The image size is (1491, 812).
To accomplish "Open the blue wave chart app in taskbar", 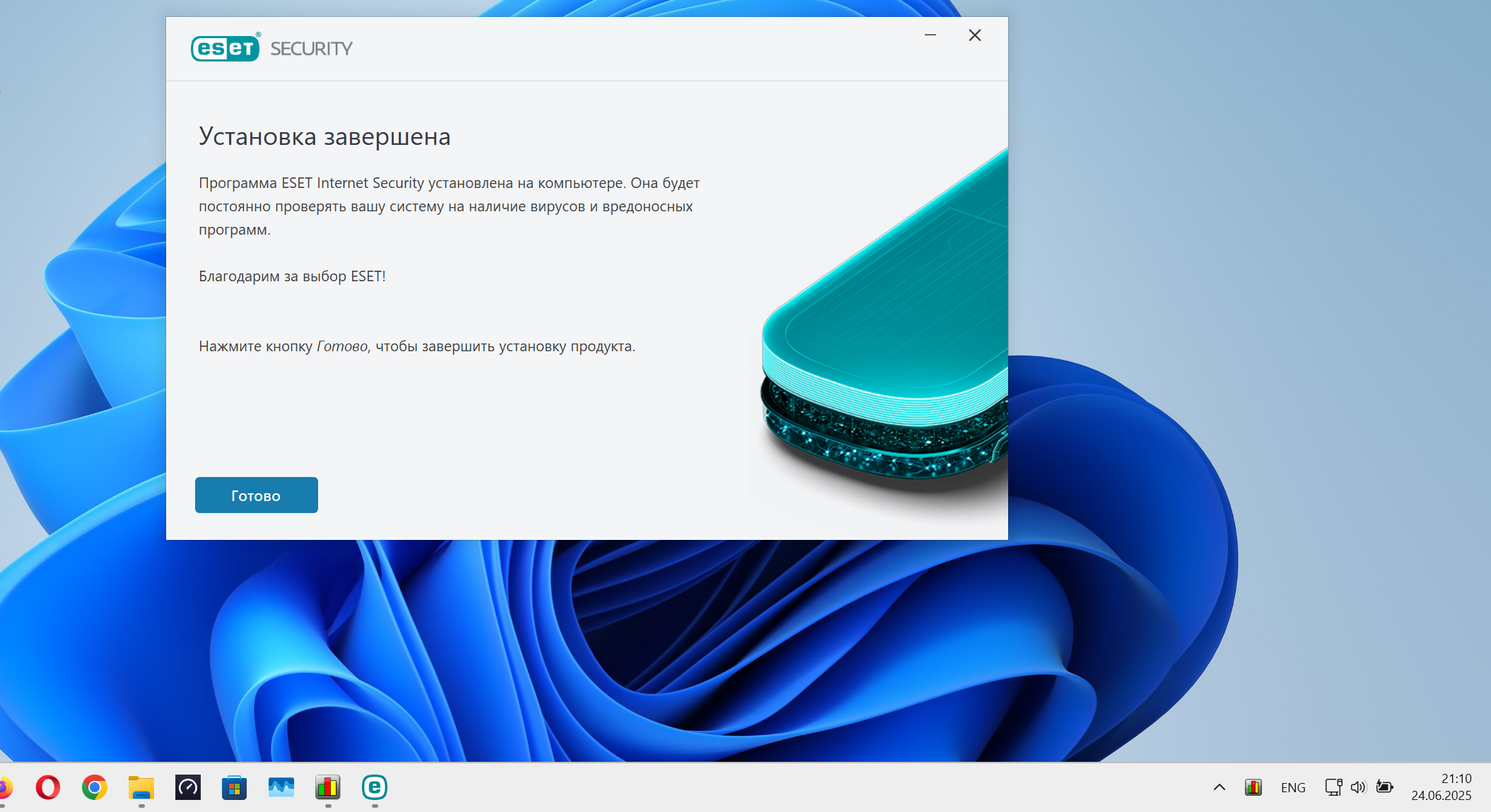I will pyautogui.click(x=281, y=787).
